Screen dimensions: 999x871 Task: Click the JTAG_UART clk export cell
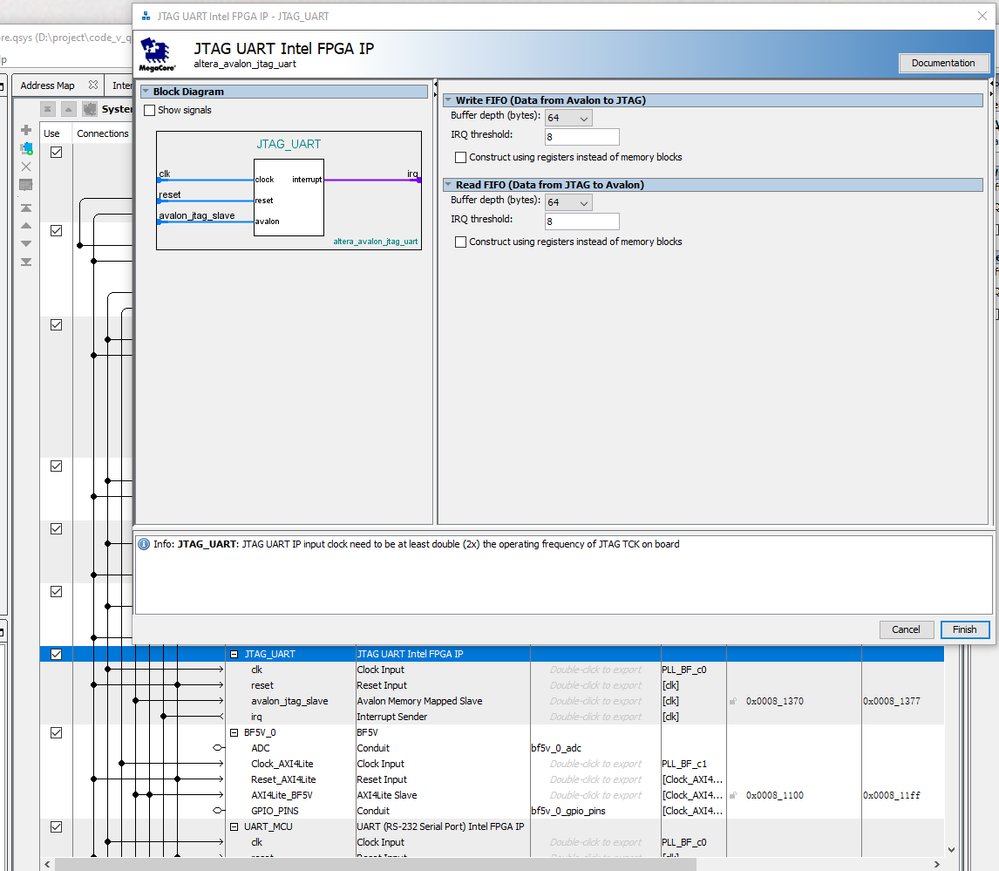pyautogui.click(x=595, y=670)
